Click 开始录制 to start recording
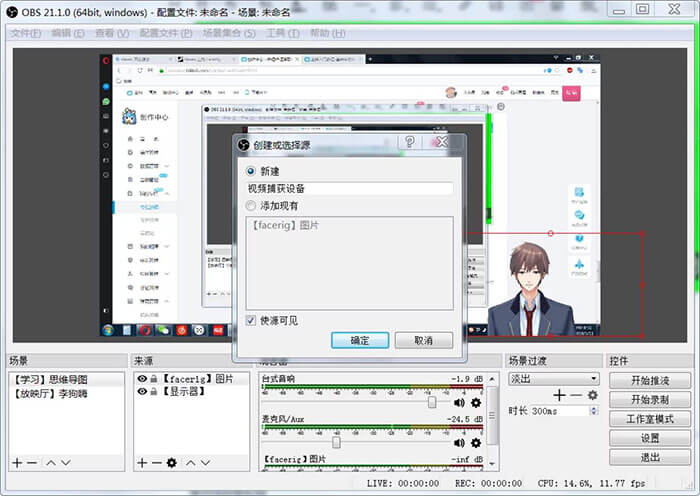The height and width of the screenshot is (496, 700). pyautogui.click(x=650, y=400)
